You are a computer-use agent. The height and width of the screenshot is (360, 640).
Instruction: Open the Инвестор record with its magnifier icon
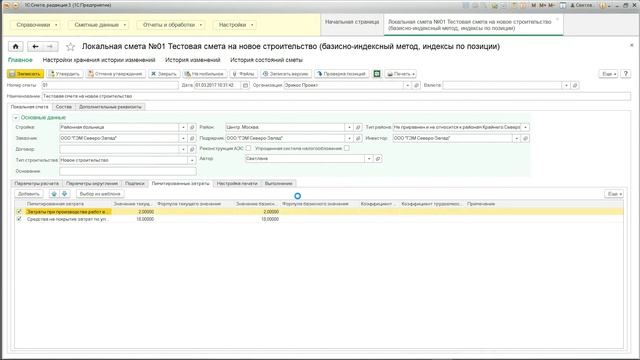[525, 138]
